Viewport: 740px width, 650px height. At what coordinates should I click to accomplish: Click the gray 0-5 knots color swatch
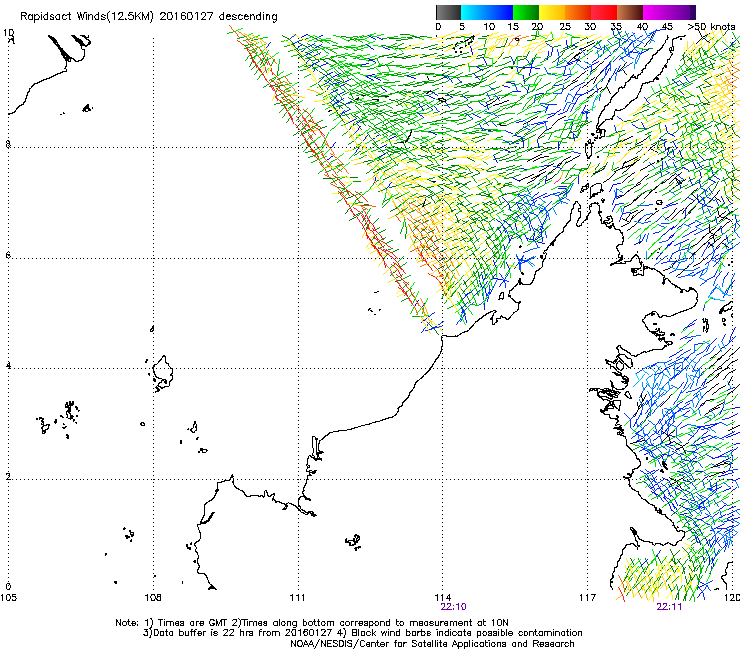[448, 12]
